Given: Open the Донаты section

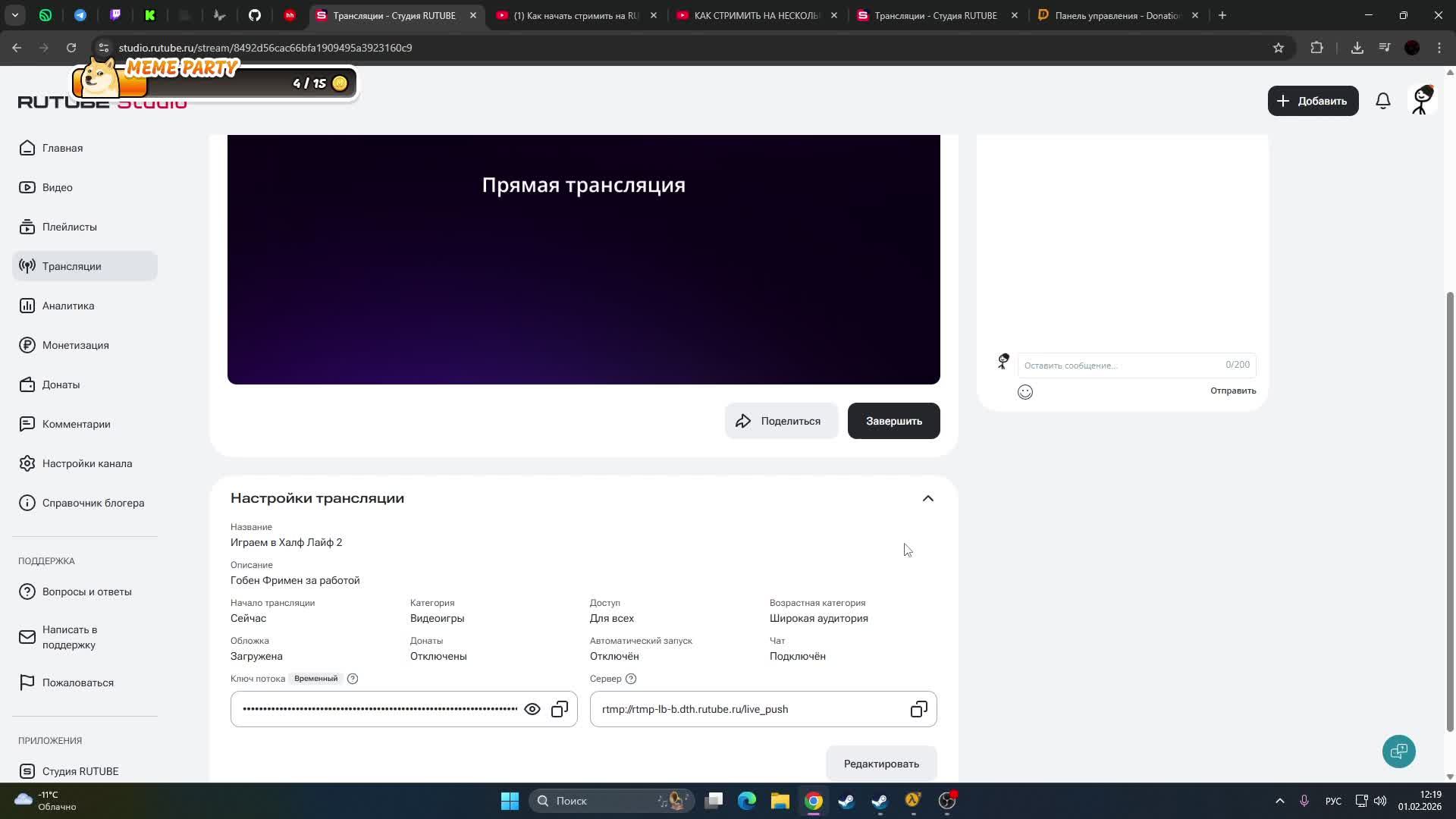Looking at the screenshot, I should point(61,384).
